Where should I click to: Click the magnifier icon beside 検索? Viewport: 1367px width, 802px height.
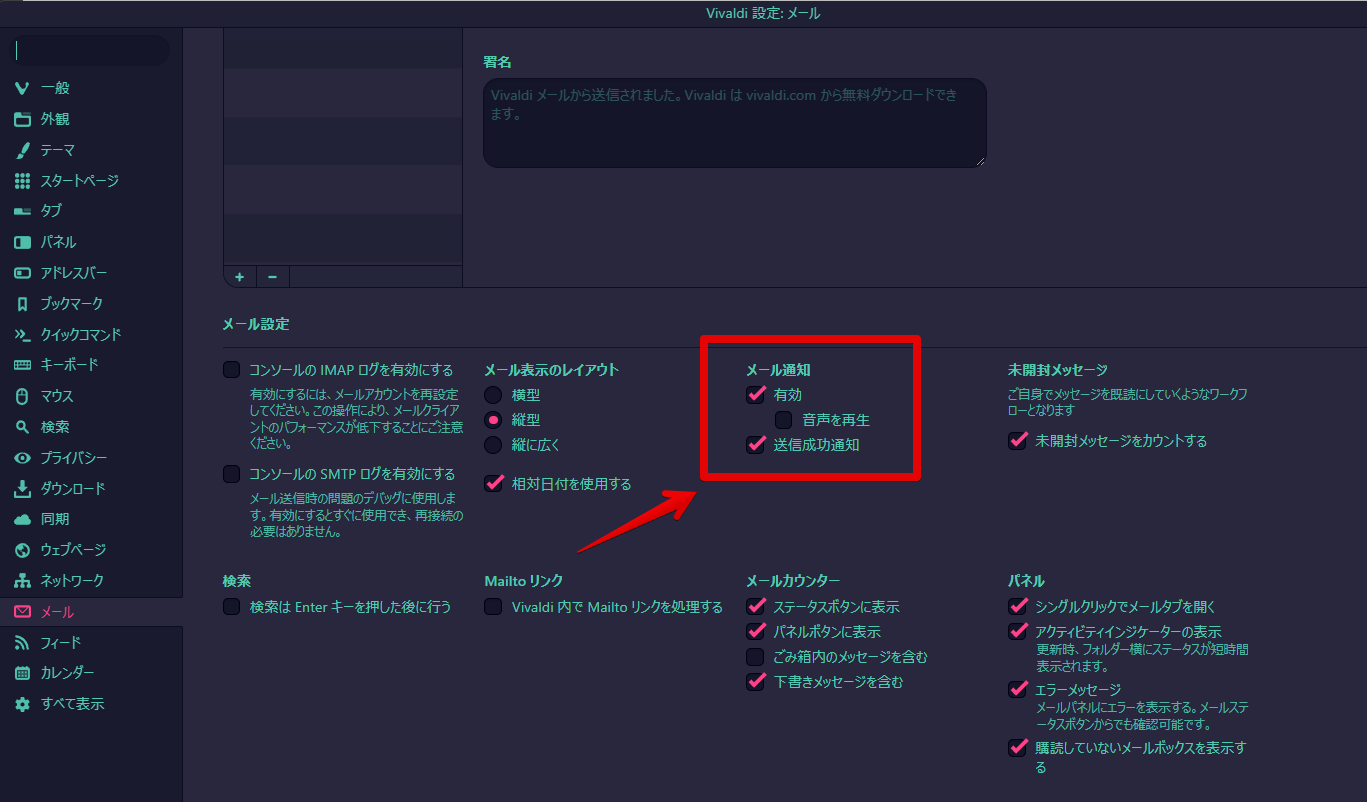click(x=22, y=427)
